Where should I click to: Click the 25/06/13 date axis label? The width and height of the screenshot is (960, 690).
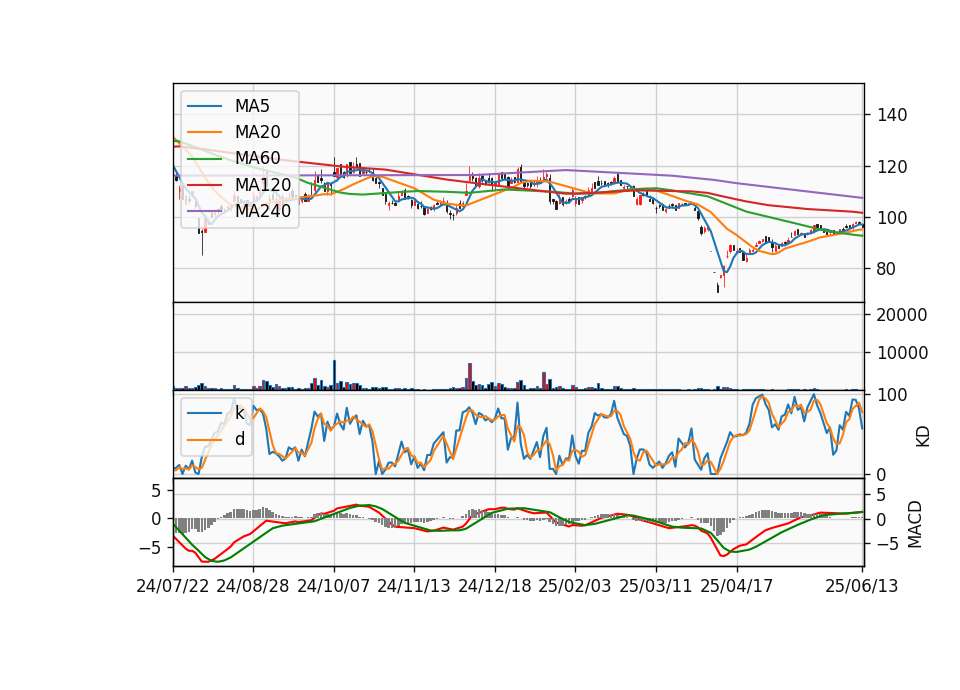click(x=862, y=586)
